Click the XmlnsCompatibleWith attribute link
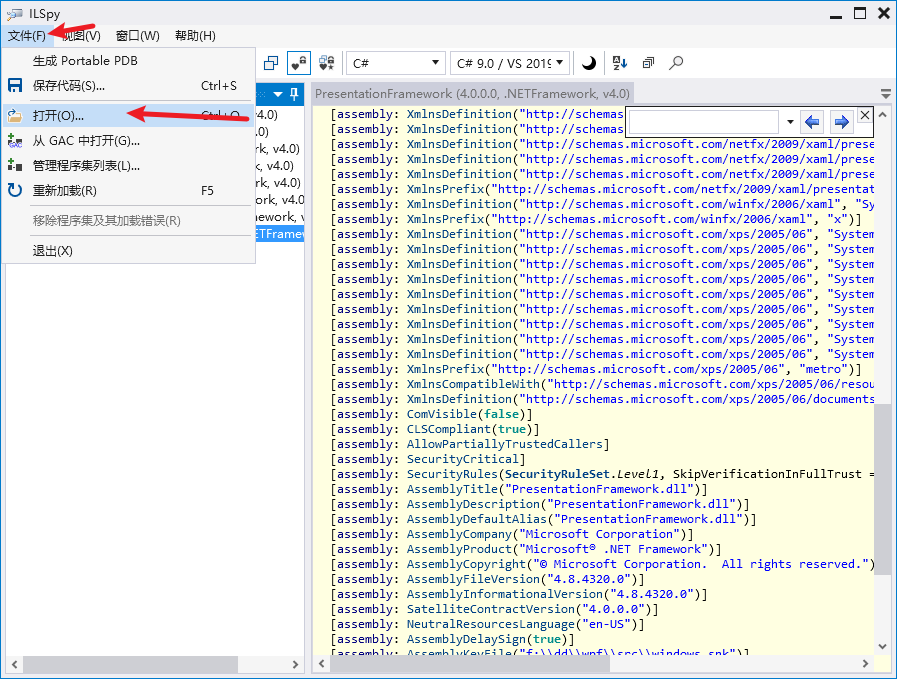This screenshot has height=679, width=897. click(473, 384)
